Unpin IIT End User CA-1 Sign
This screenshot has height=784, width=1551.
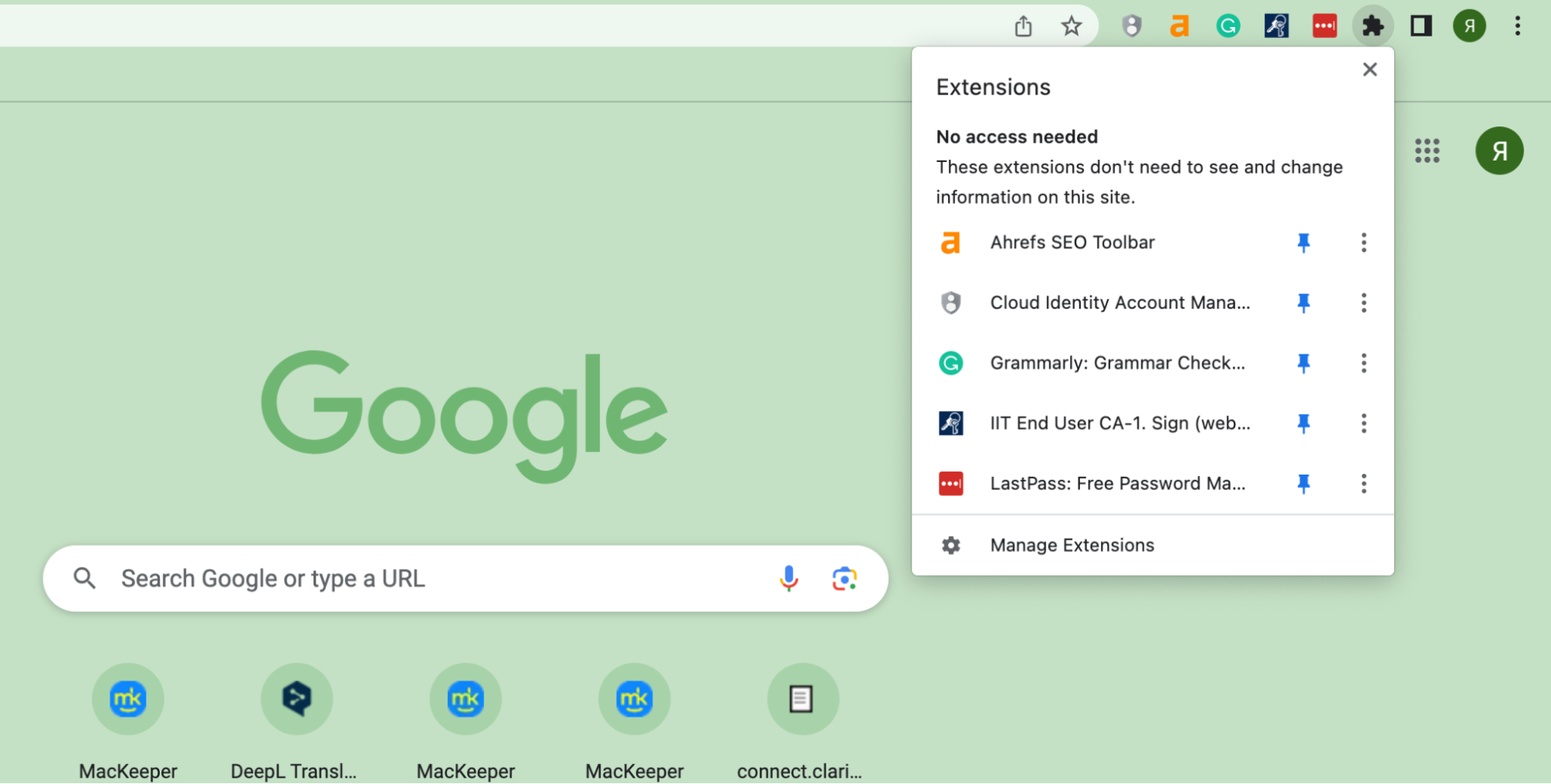coord(1303,423)
